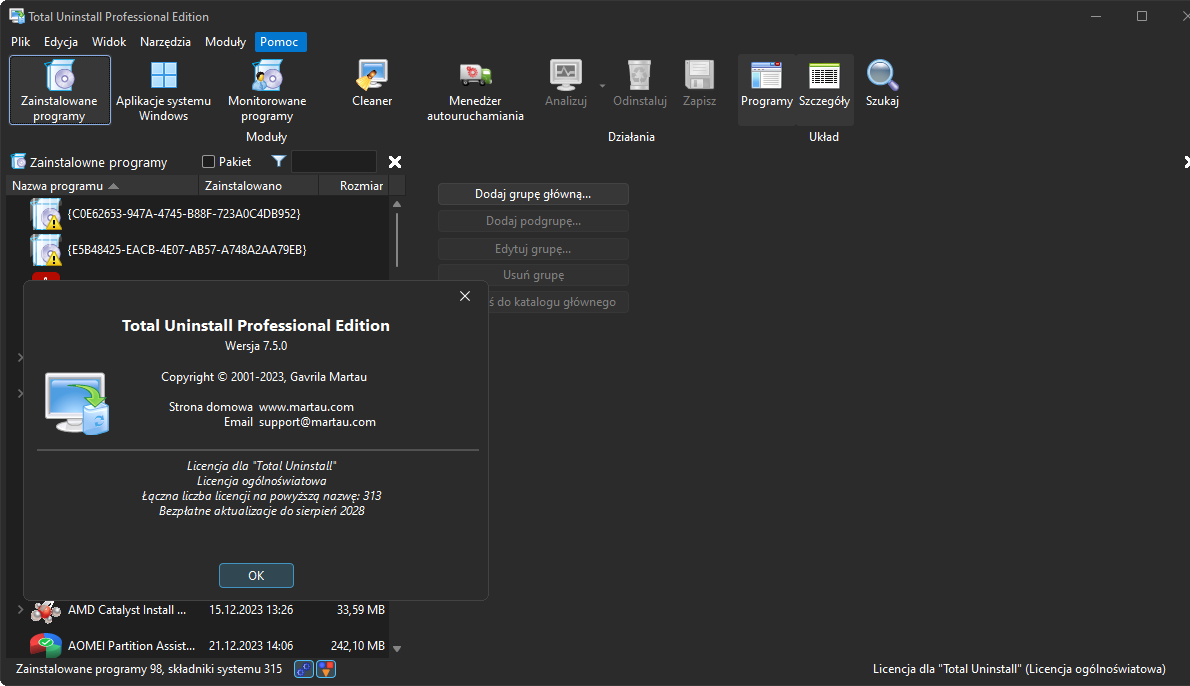1190x686 pixels.
Task: Click second status bar shield icon
Action: click(x=326, y=669)
